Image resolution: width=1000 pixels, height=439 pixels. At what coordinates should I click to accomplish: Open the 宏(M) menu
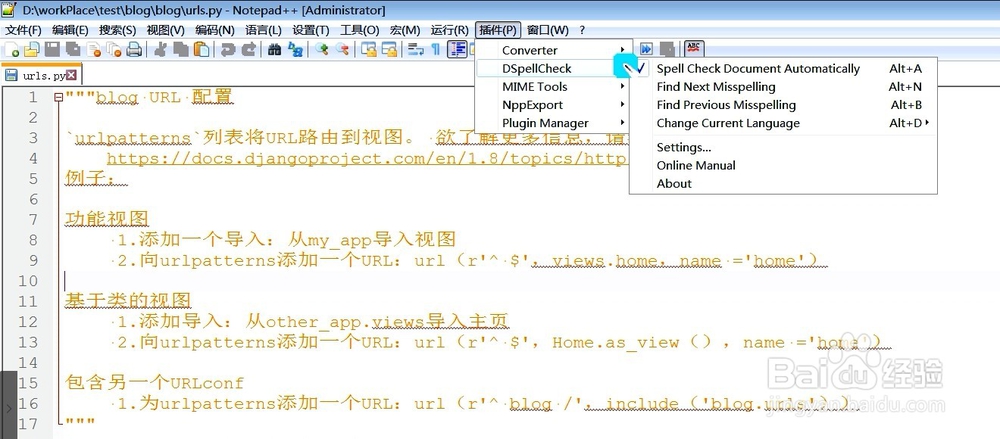(405, 30)
